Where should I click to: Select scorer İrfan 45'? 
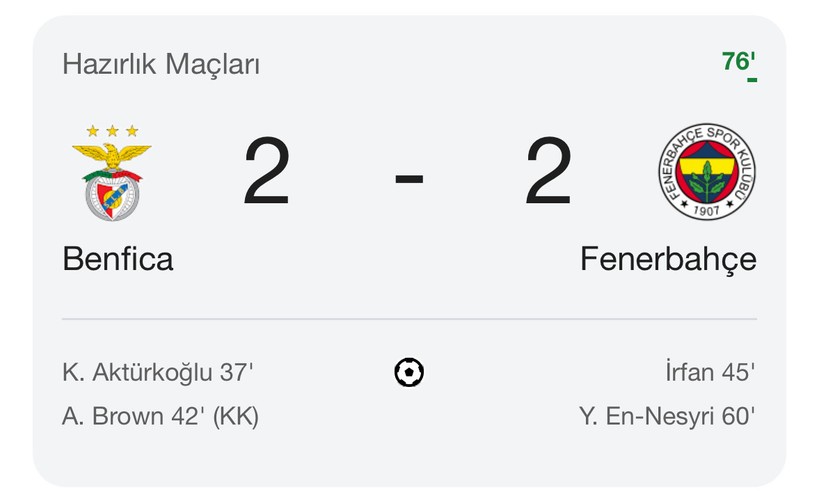pos(710,371)
